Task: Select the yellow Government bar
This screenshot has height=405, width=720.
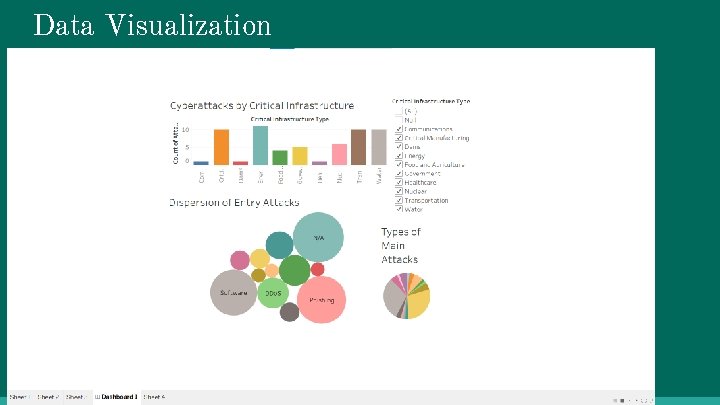Action: 300,156
